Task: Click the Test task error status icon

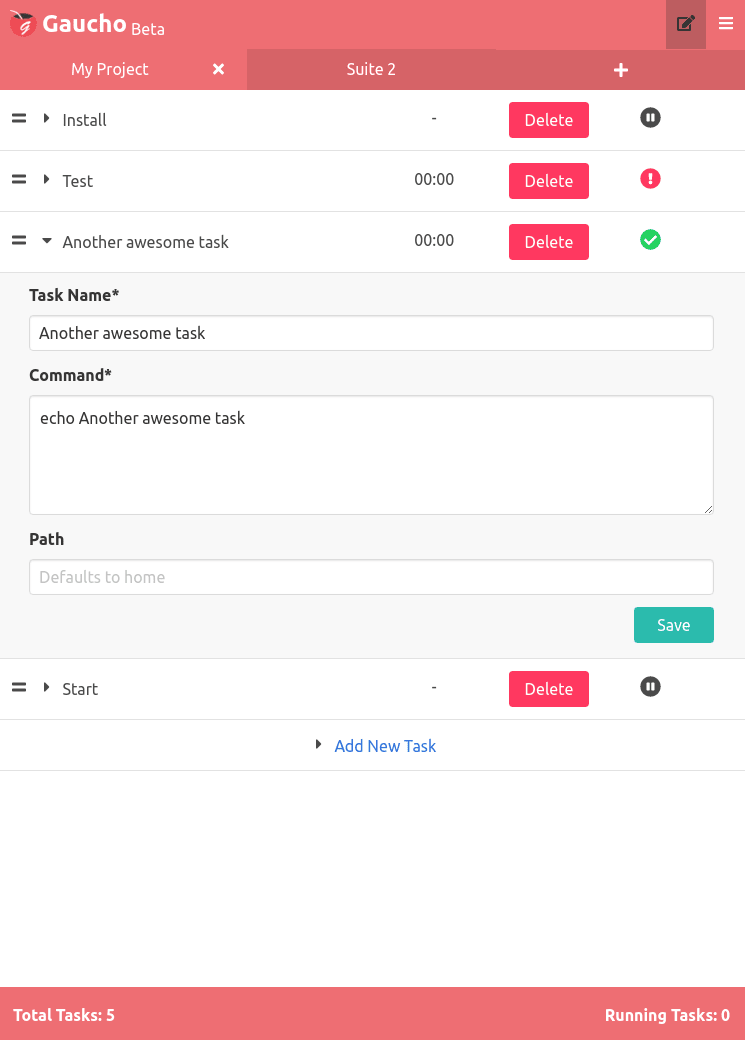Action: 650,179
